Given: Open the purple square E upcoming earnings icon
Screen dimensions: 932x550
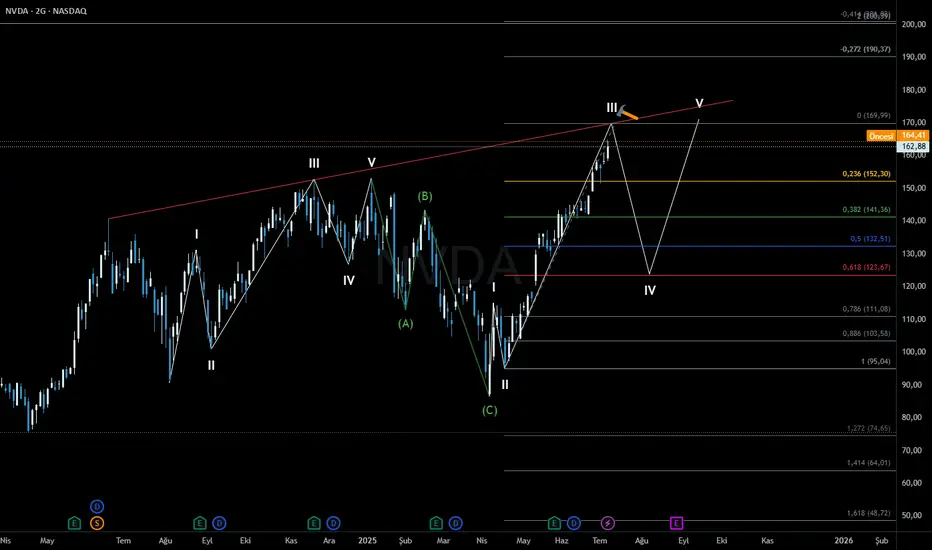Looking at the screenshot, I should click(676, 523).
